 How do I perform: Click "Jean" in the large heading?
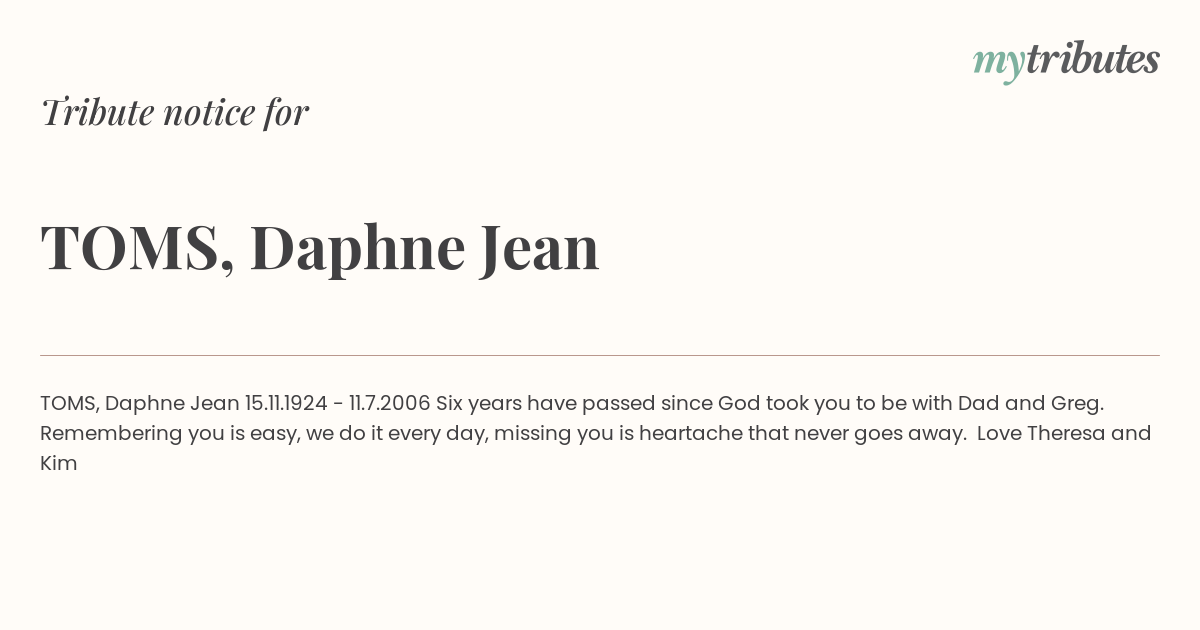539,247
